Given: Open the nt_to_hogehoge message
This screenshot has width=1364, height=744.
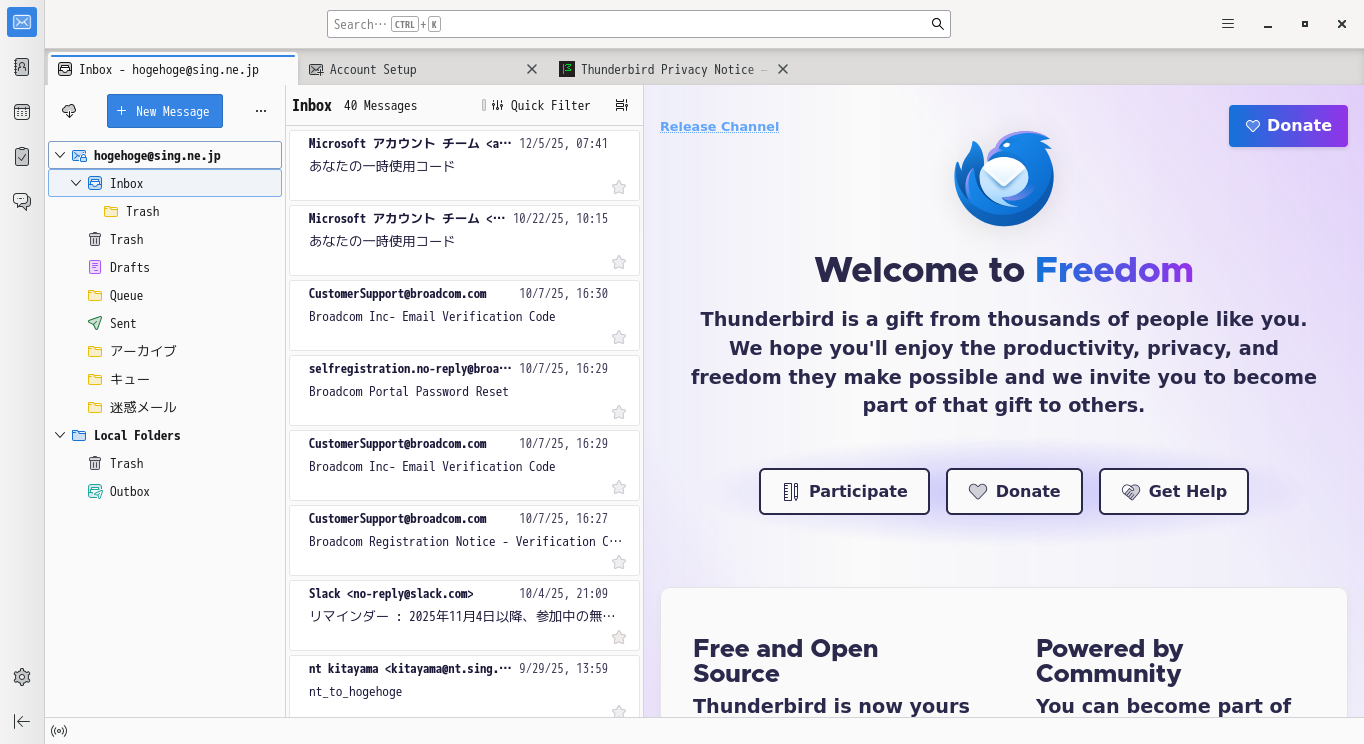Looking at the screenshot, I should pyautogui.click(x=464, y=686).
